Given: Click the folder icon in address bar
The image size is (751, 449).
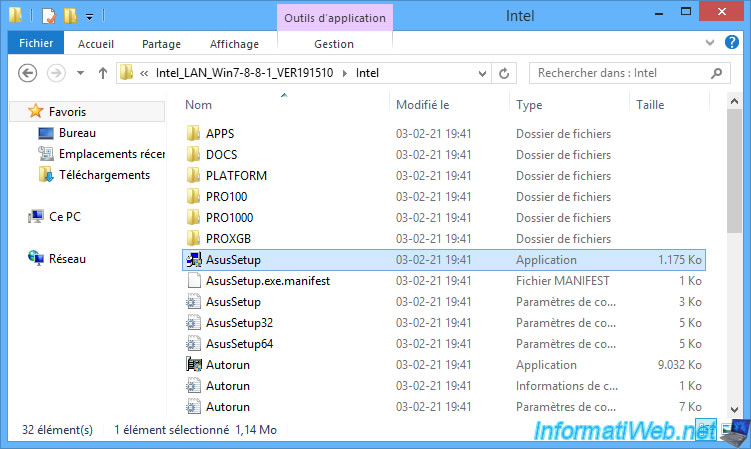Looking at the screenshot, I should (x=126, y=73).
